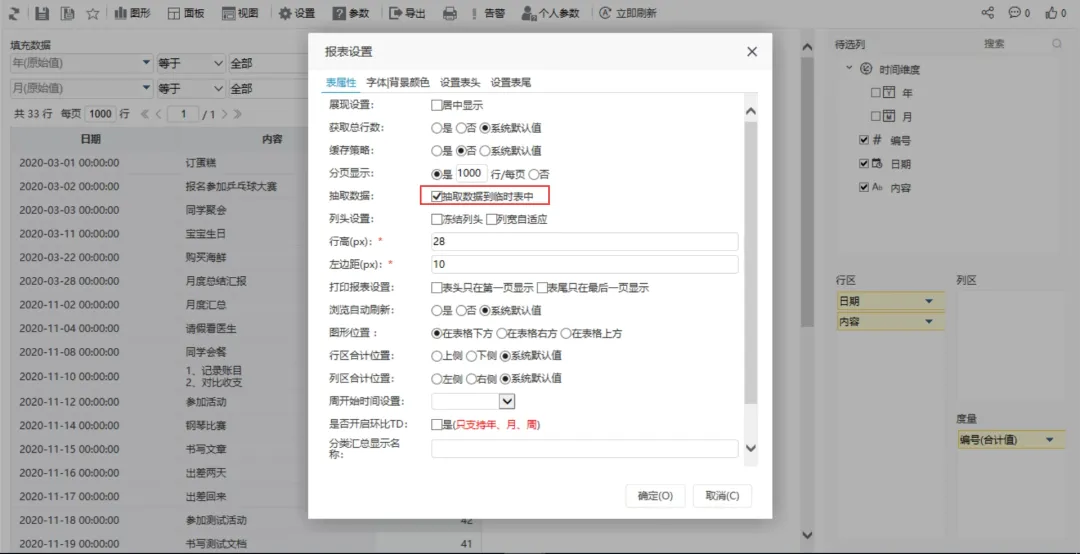Open the 编号(合计值) measure dropdown

(x=1050, y=440)
